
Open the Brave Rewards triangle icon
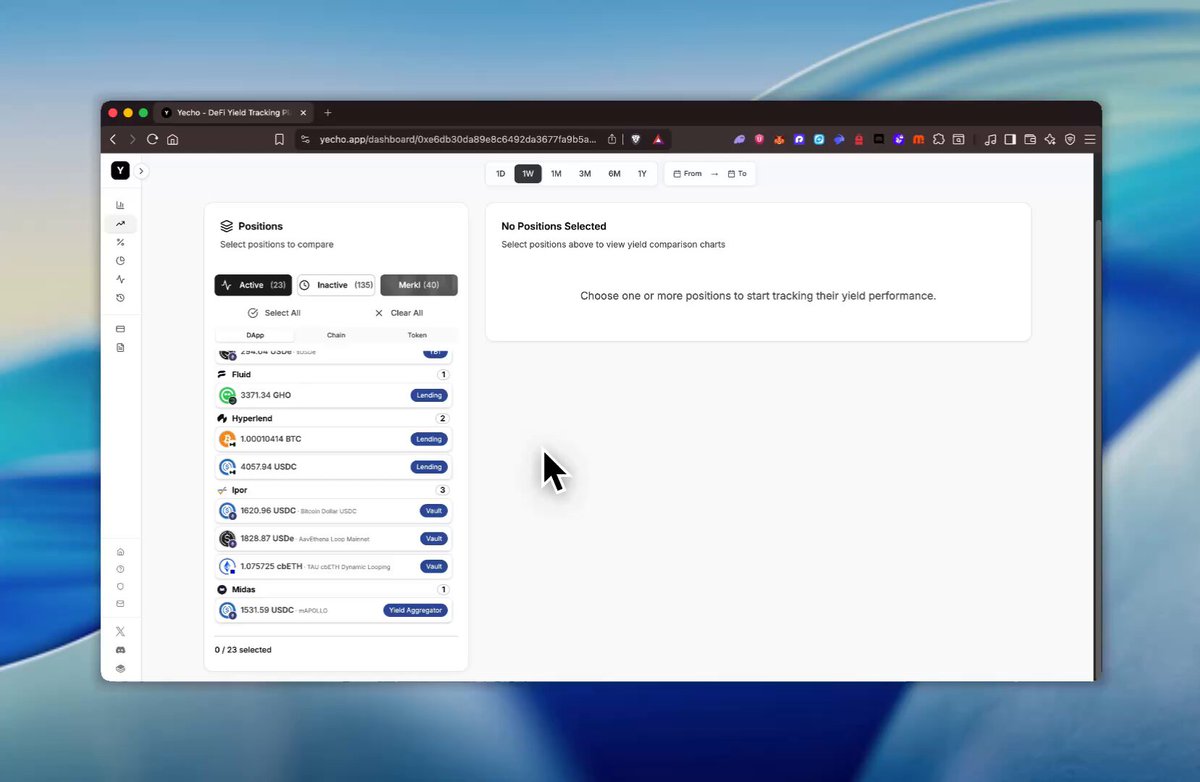pos(658,140)
